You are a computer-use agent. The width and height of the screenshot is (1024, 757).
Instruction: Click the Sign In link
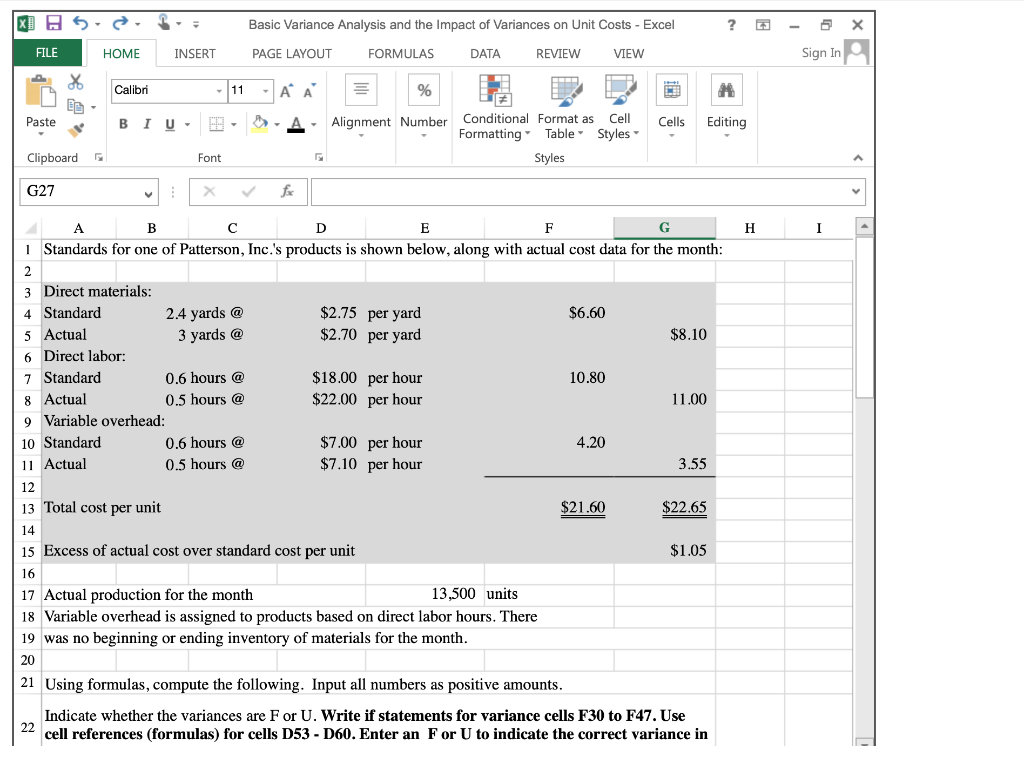point(822,52)
